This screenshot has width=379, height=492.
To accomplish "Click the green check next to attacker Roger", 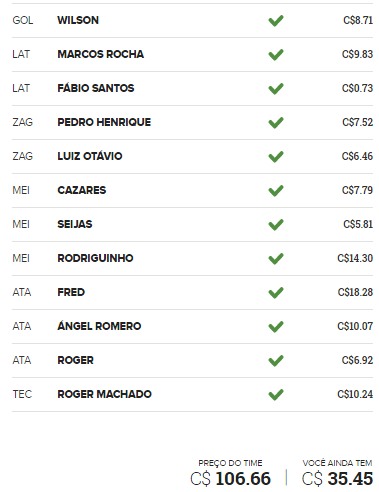I will coord(276,361).
